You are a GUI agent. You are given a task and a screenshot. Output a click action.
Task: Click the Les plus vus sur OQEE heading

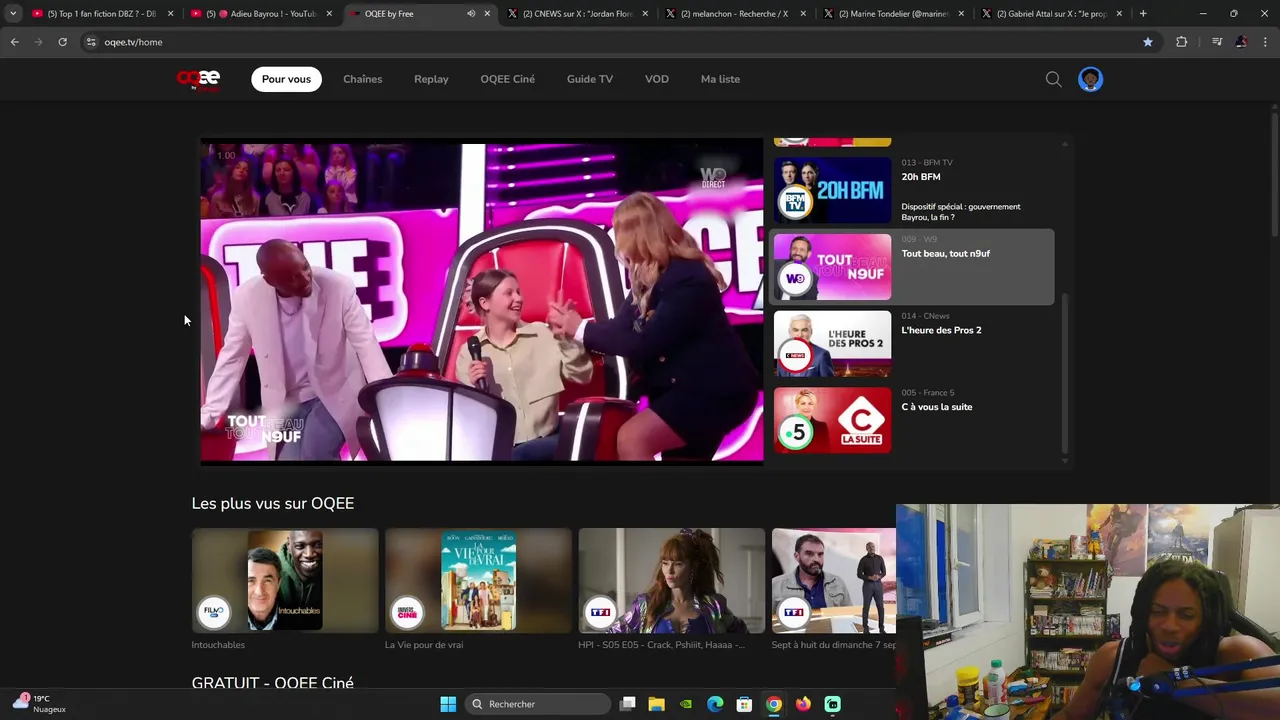[x=273, y=504]
